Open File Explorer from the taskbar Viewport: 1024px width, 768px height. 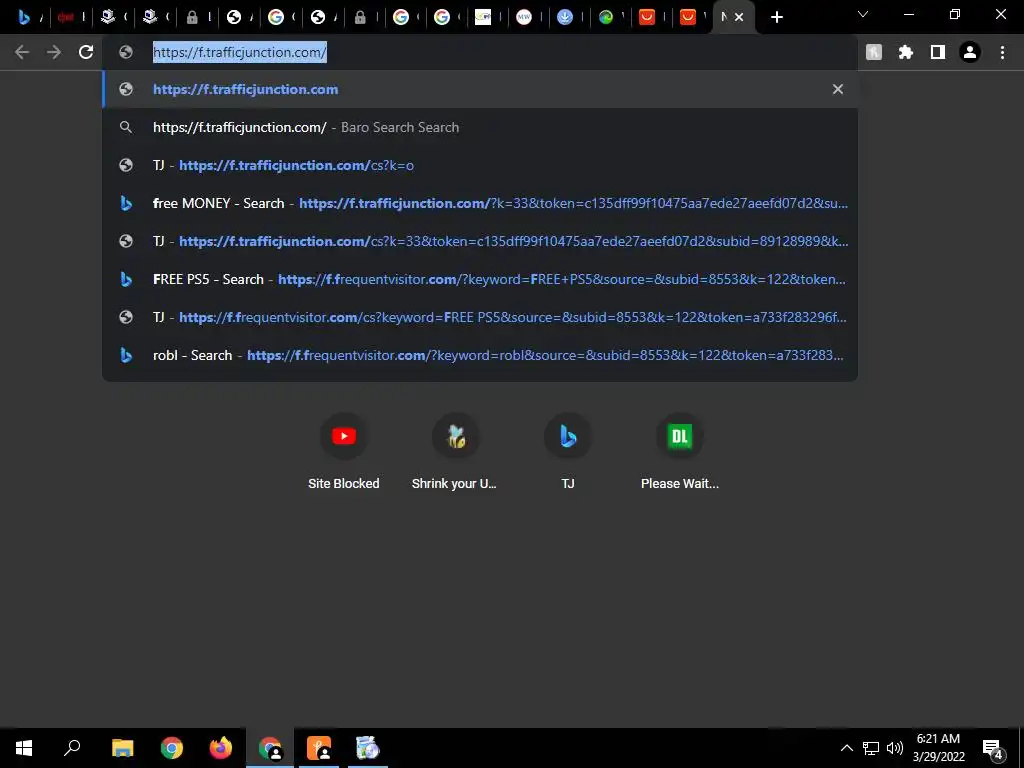point(122,748)
